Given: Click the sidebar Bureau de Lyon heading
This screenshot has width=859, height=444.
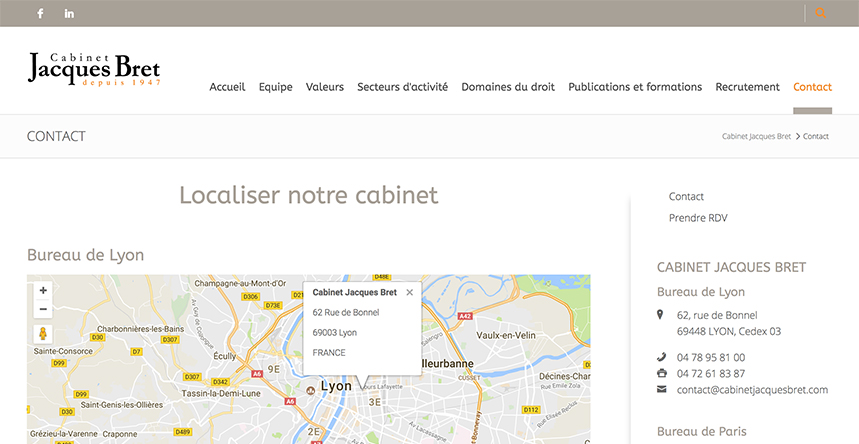Looking at the screenshot, I should point(701,292).
